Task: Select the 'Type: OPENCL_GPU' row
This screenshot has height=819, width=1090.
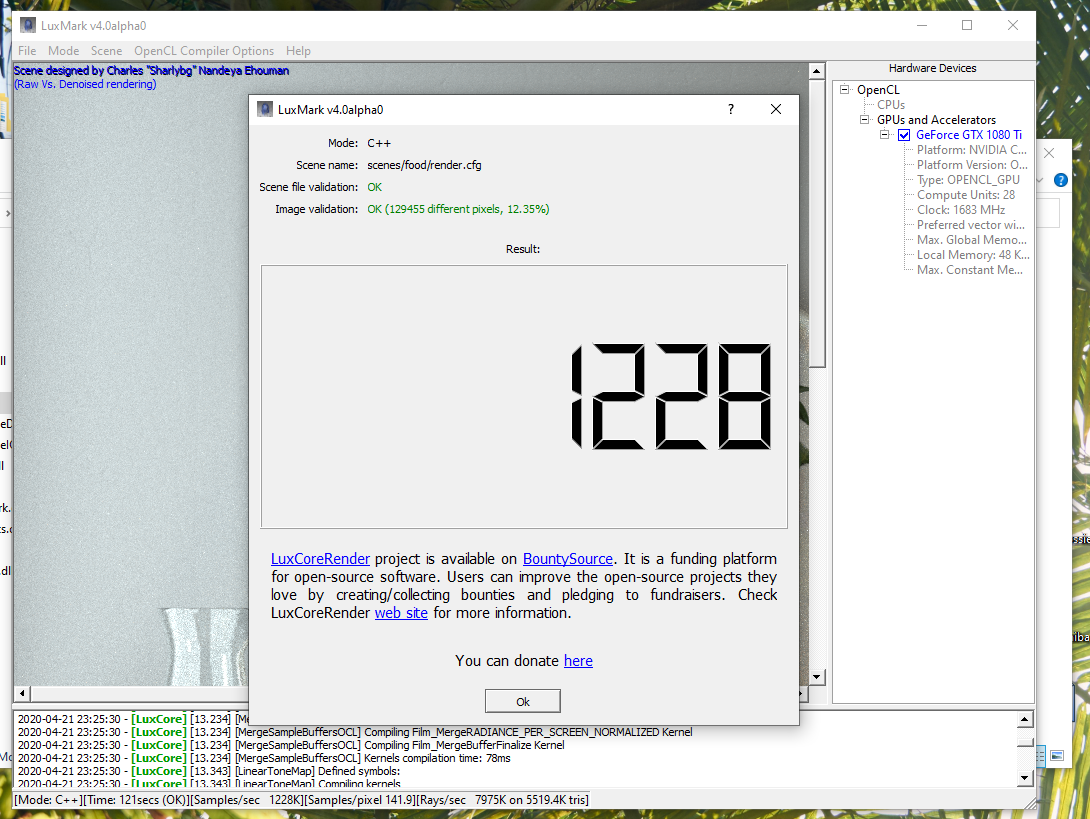Action: click(968, 180)
